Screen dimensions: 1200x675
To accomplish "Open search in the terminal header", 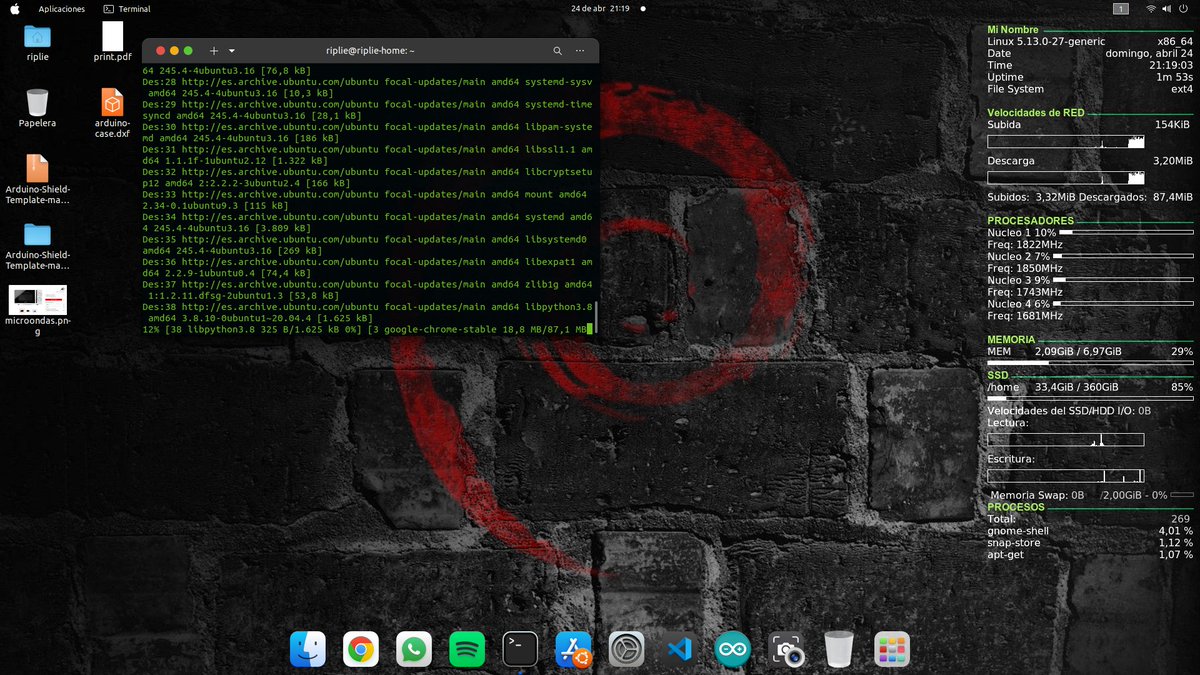I will [557, 50].
